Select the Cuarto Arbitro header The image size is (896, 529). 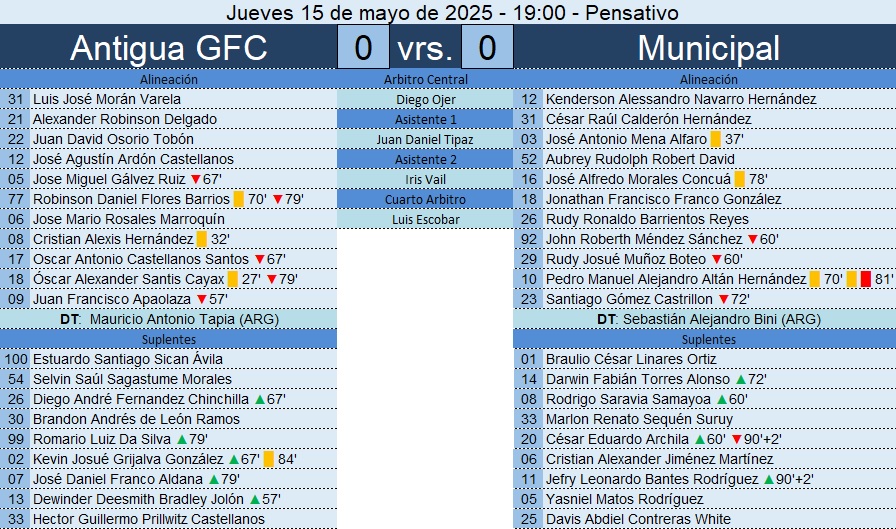click(x=425, y=199)
